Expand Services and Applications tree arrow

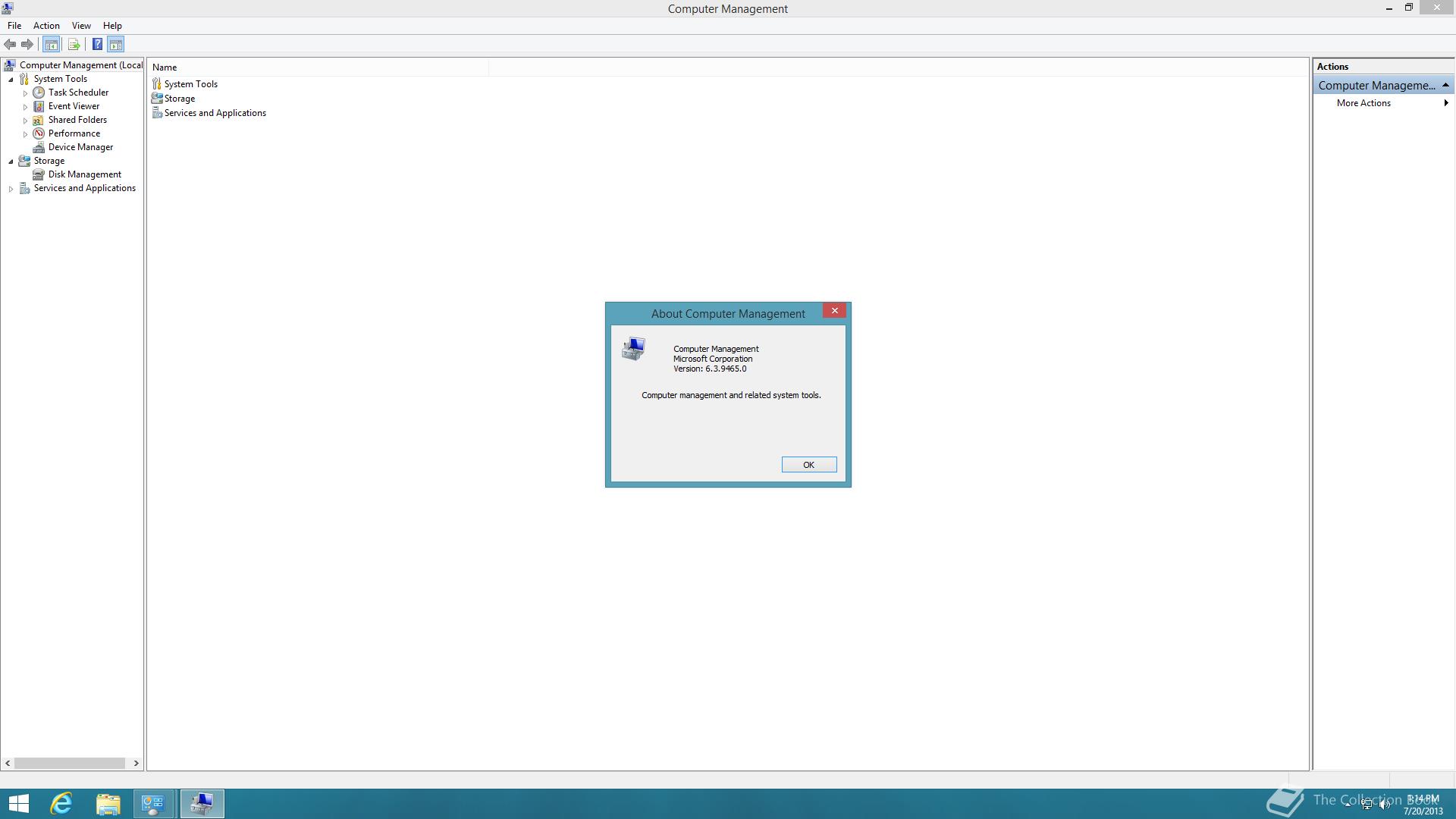tap(11, 189)
